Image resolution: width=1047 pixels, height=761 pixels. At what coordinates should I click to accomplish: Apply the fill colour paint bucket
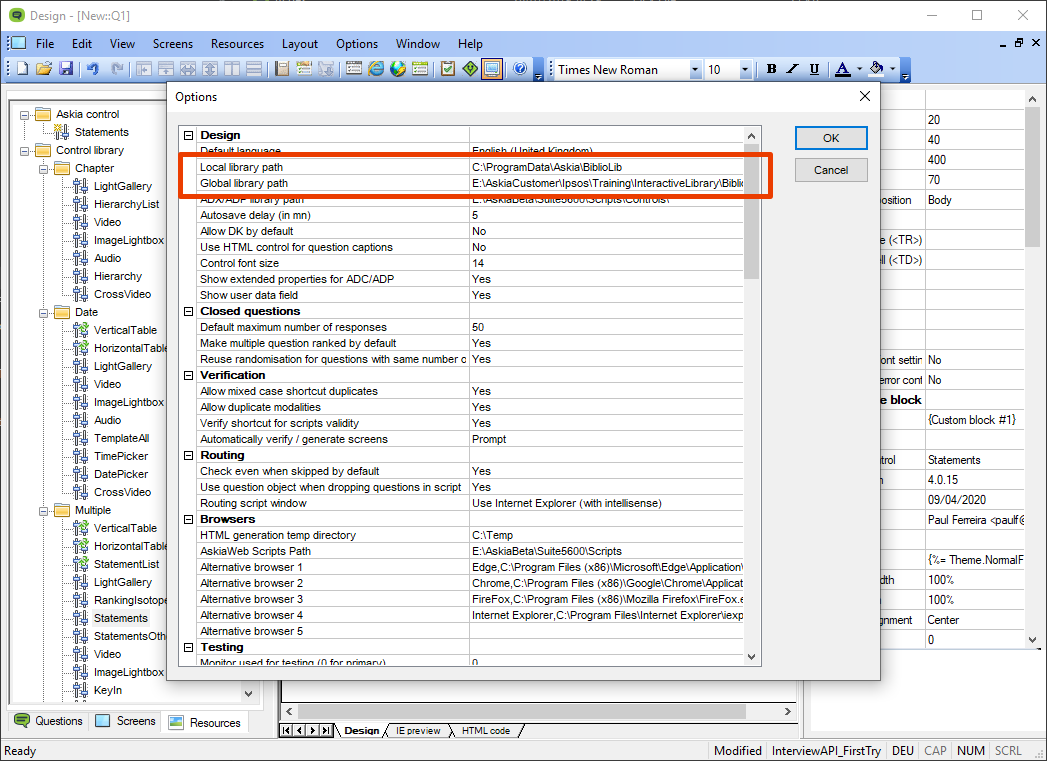(x=877, y=69)
